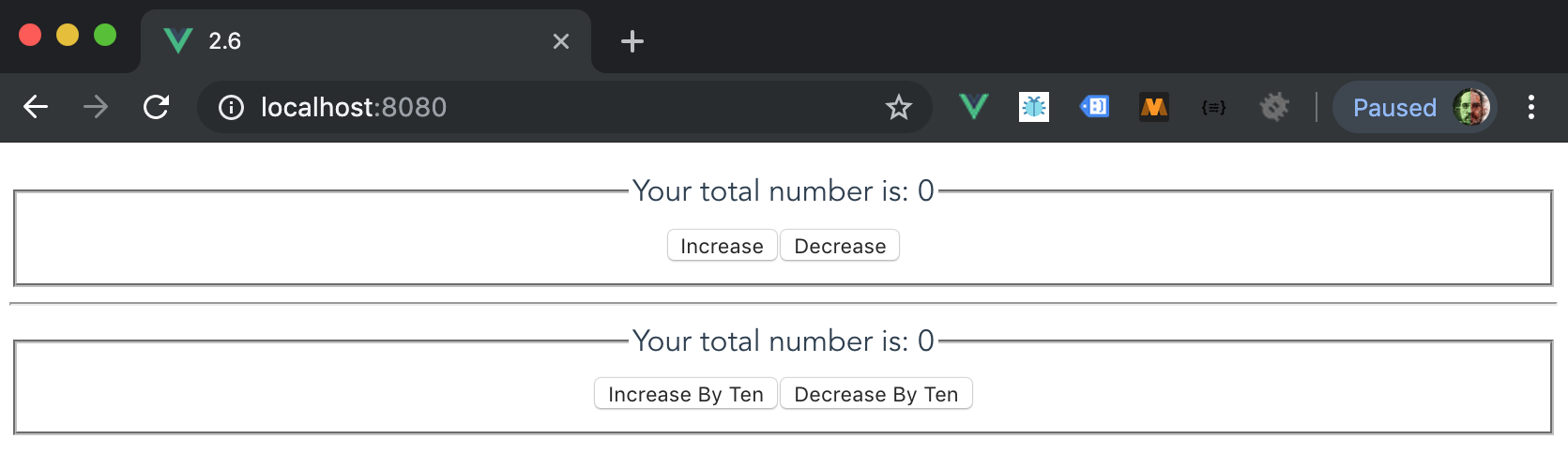This screenshot has height=454, width=1568.
Task: Open Chrome three-dot menu
Action: coord(1531,107)
